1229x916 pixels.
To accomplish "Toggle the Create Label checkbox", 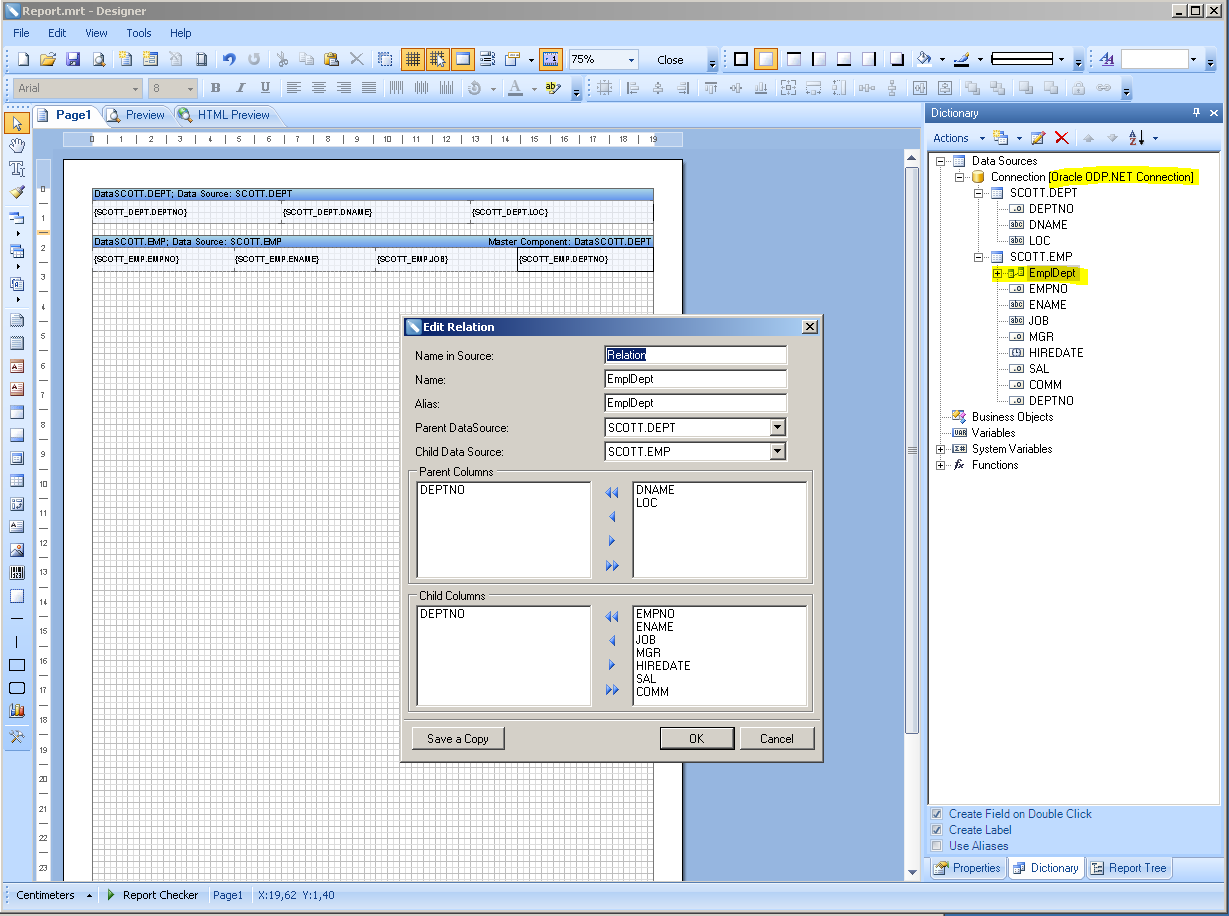I will (937, 830).
